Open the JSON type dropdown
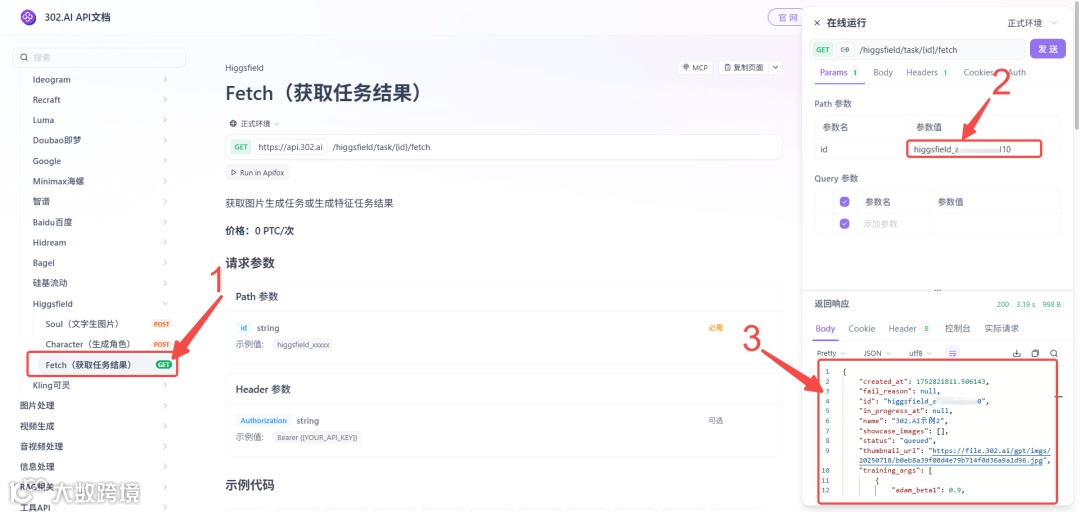 (x=878, y=354)
